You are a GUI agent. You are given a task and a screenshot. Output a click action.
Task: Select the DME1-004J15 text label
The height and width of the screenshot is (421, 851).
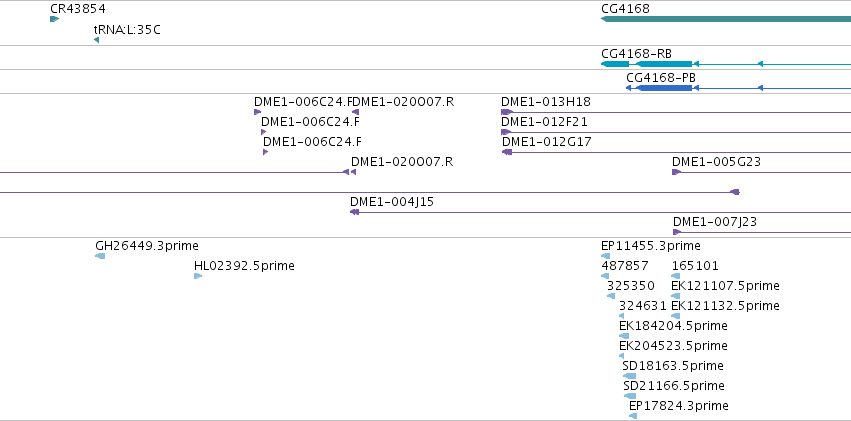click(392, 202)
